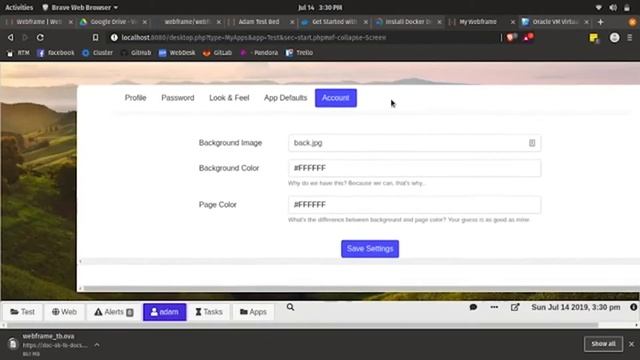Open the Cluster bookmark
The image size is (640, 360).
tap(98, 53)
